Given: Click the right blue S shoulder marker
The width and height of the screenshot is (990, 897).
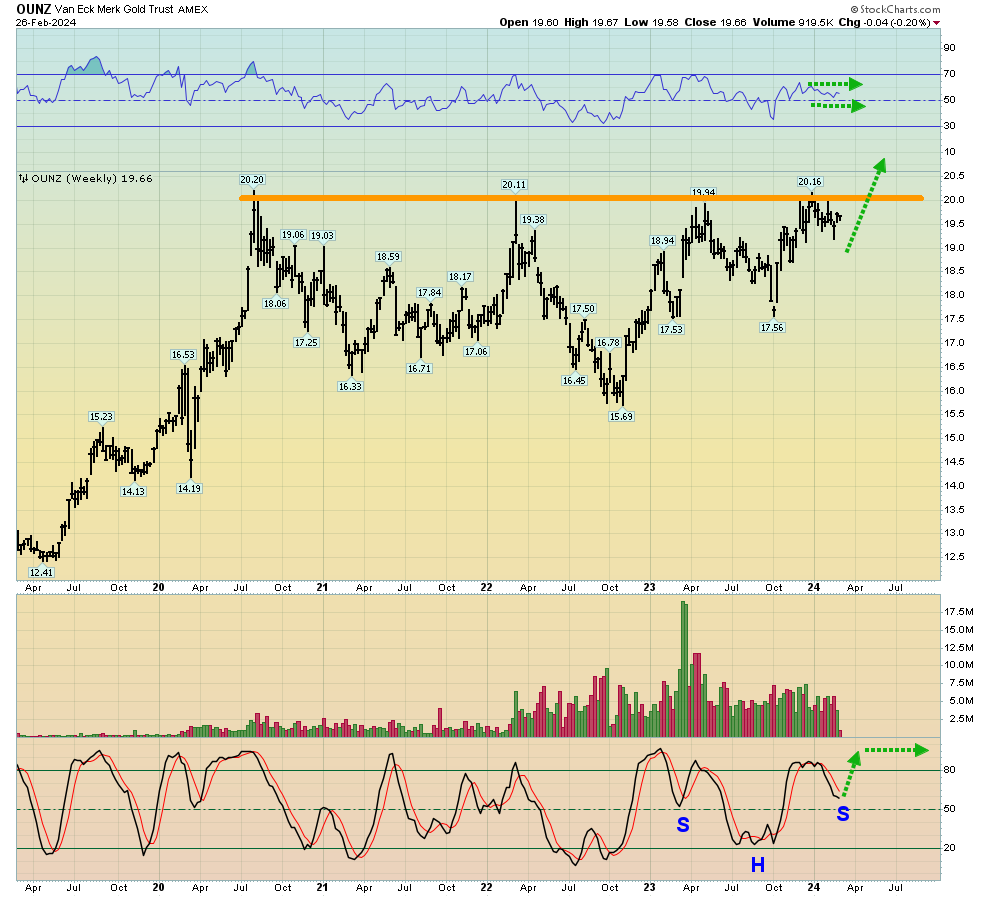Looking at the screenshot, I should 843,814.
